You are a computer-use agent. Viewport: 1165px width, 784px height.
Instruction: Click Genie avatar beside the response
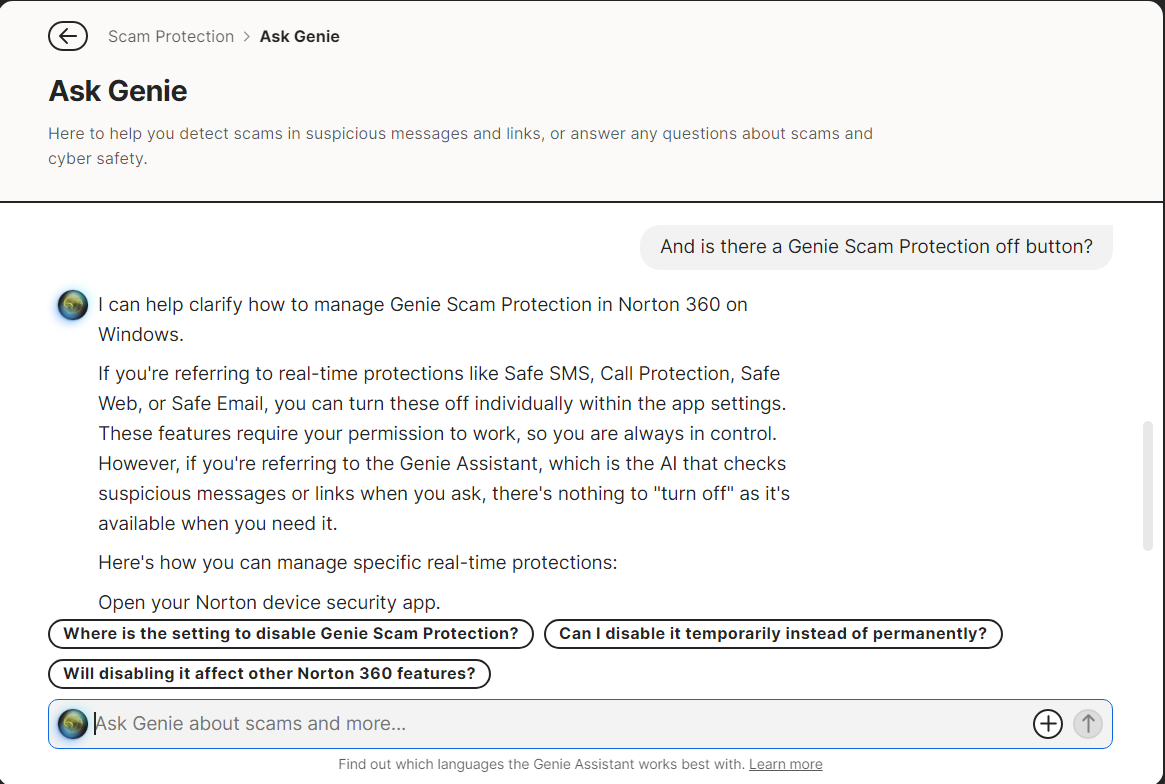[73, 305]
